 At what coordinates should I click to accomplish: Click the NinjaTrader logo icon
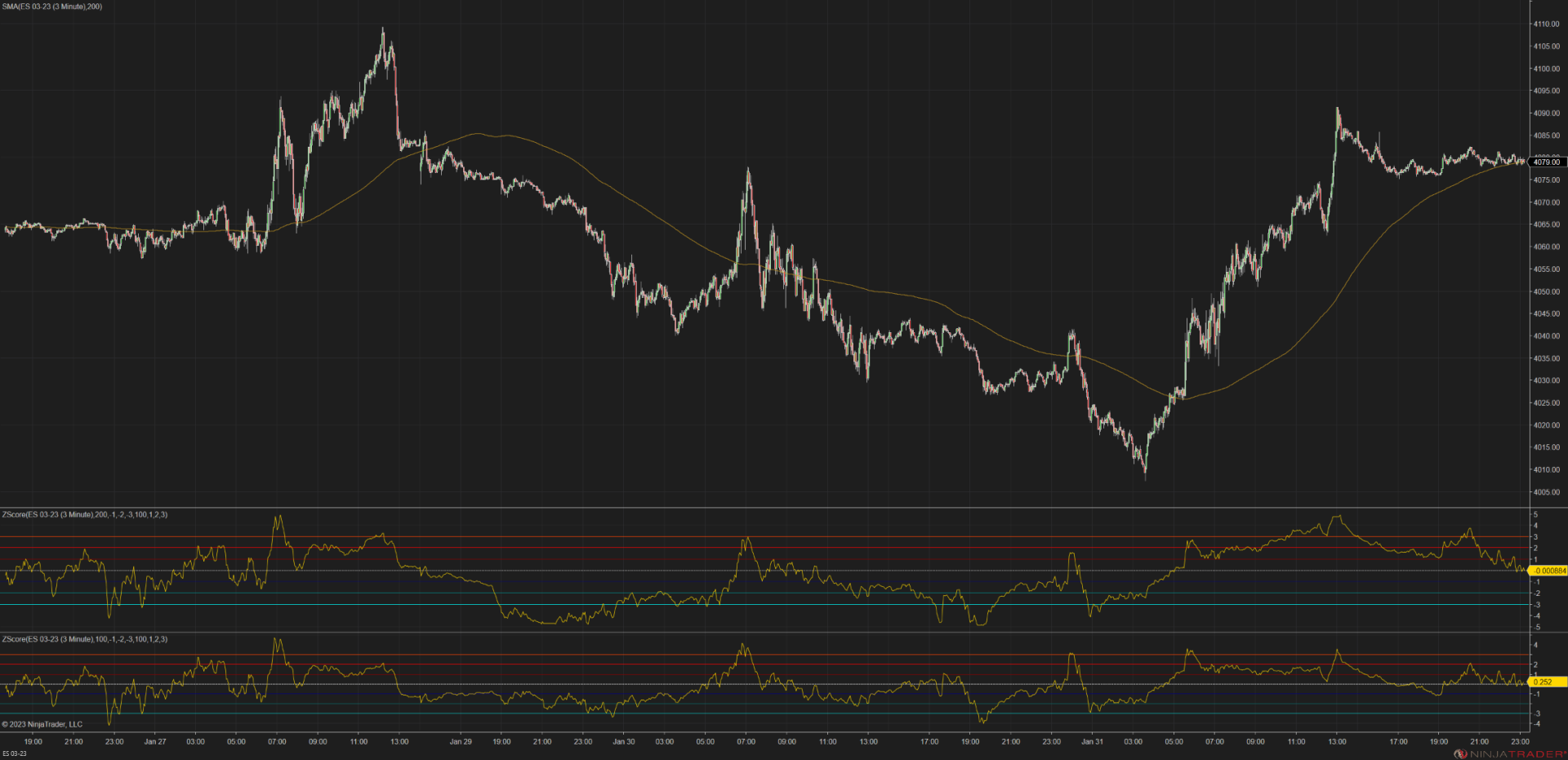(1460, 753)
